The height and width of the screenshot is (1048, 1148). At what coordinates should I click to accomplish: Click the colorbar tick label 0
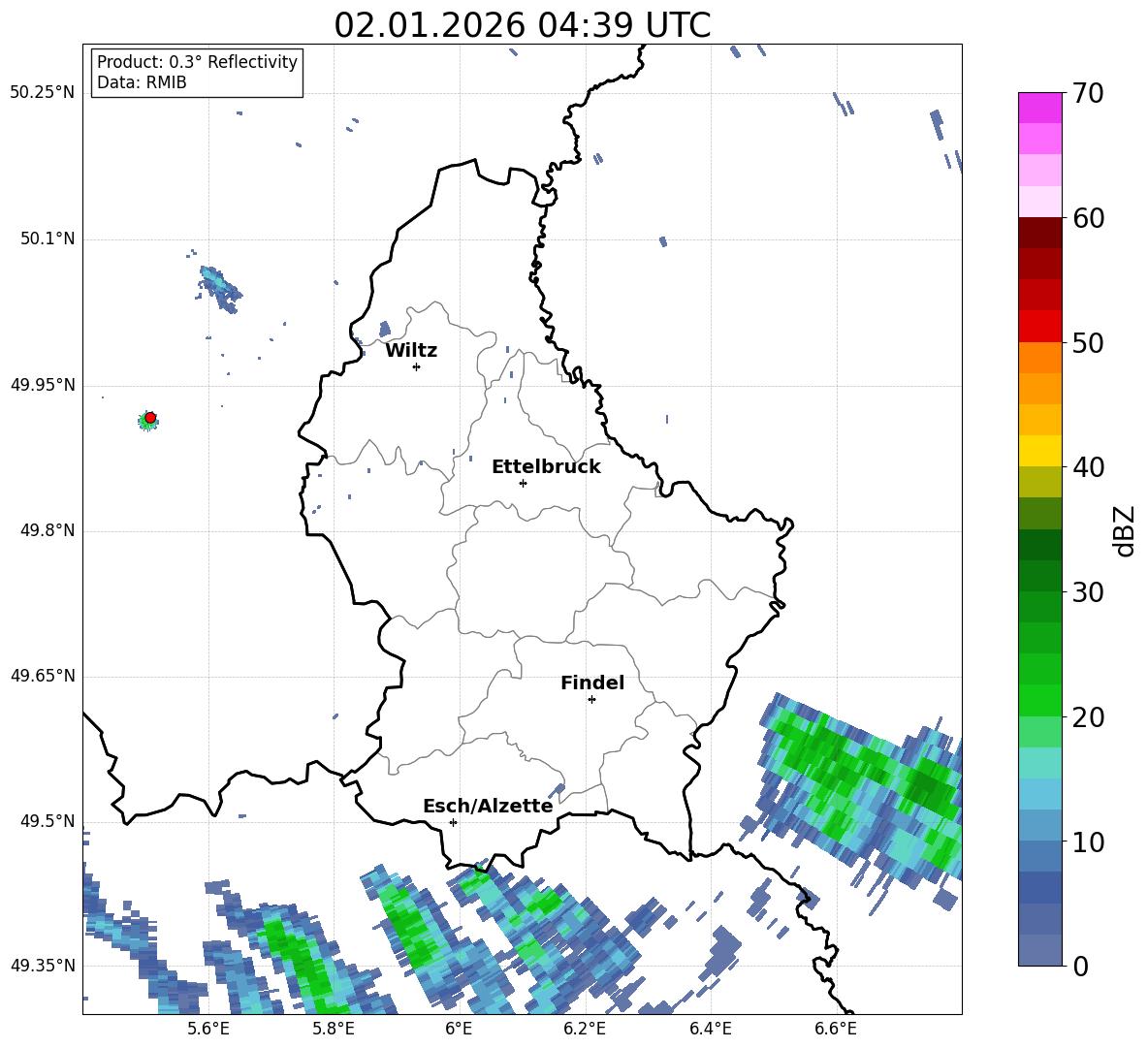(x=1080, y=966)
